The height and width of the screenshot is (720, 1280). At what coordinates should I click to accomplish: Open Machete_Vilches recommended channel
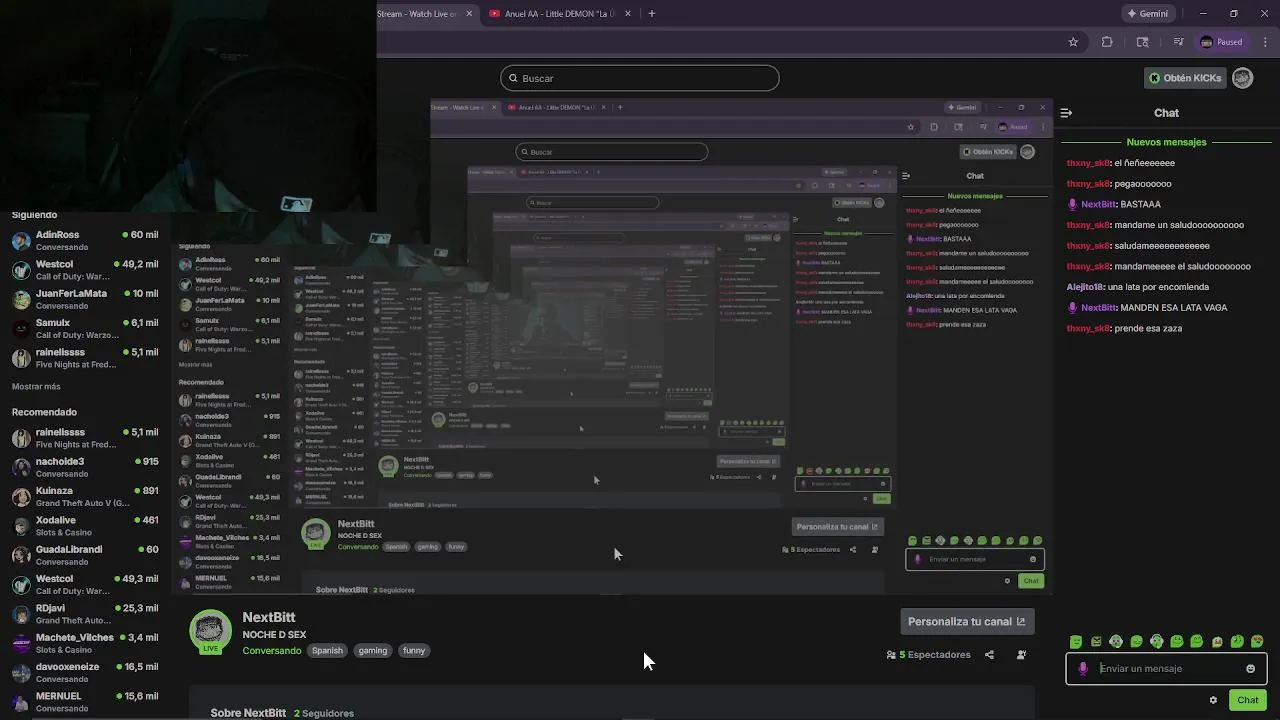85,643
